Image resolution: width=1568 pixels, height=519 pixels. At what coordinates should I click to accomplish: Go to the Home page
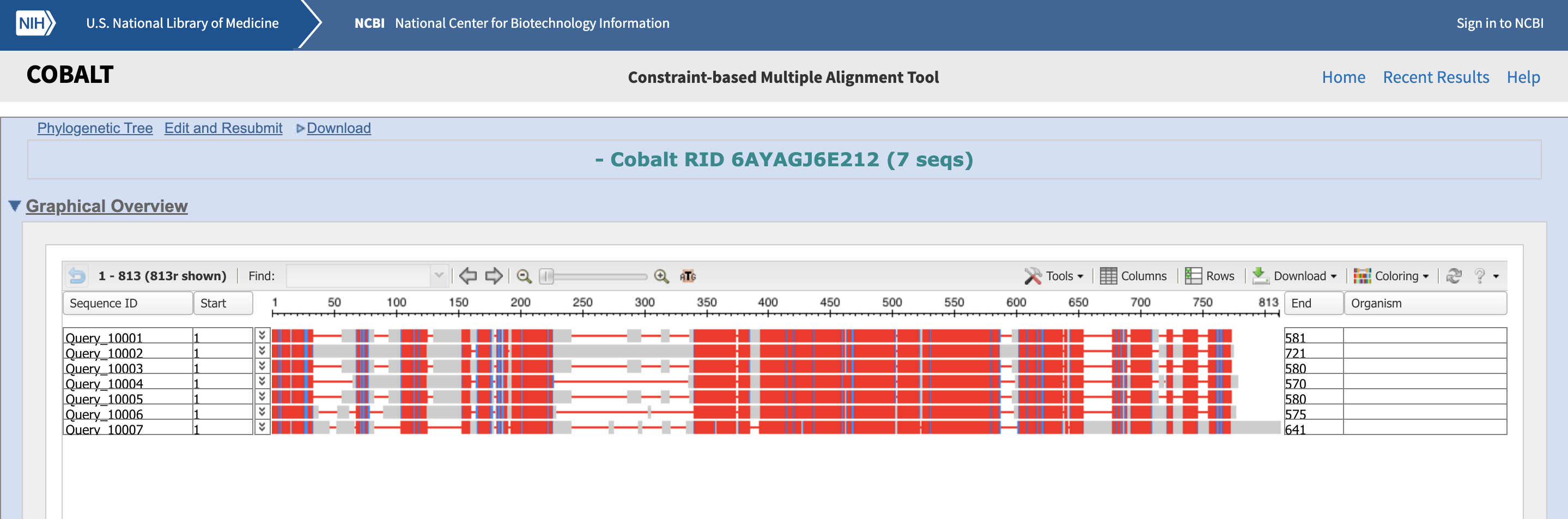(x=1344, y=77)
